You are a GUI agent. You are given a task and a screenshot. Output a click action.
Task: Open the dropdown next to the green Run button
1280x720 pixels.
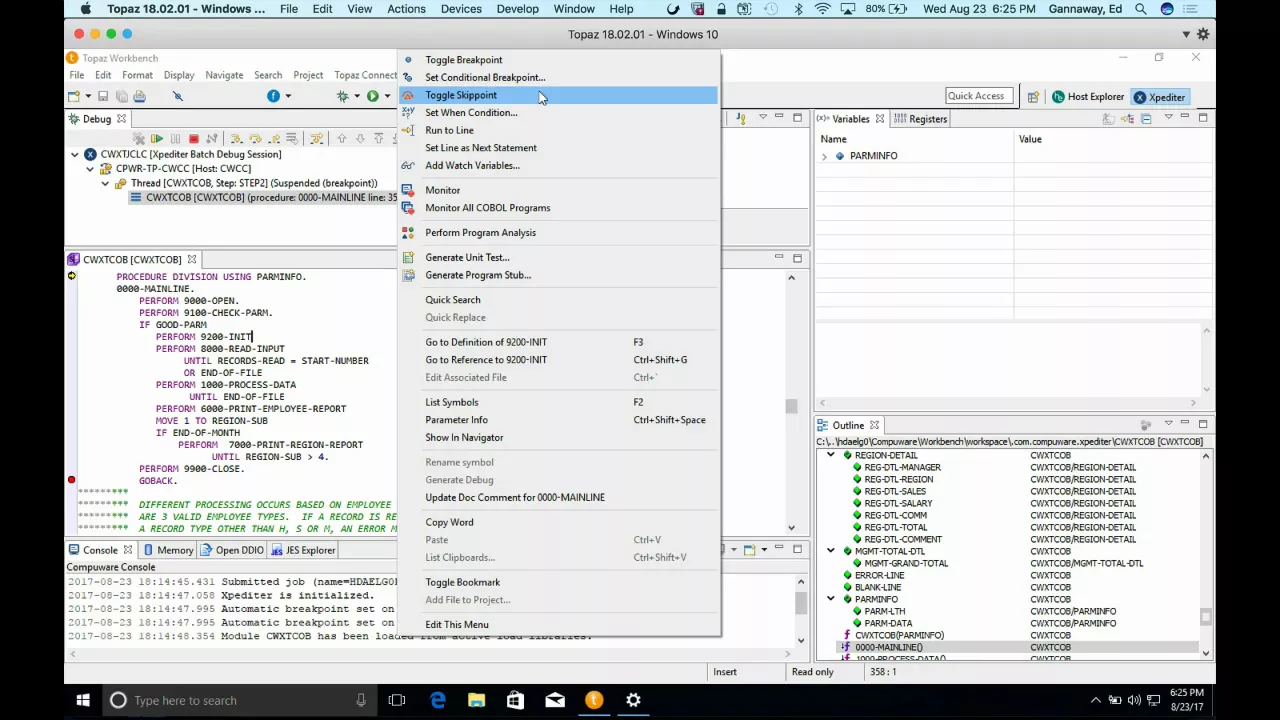387,96
